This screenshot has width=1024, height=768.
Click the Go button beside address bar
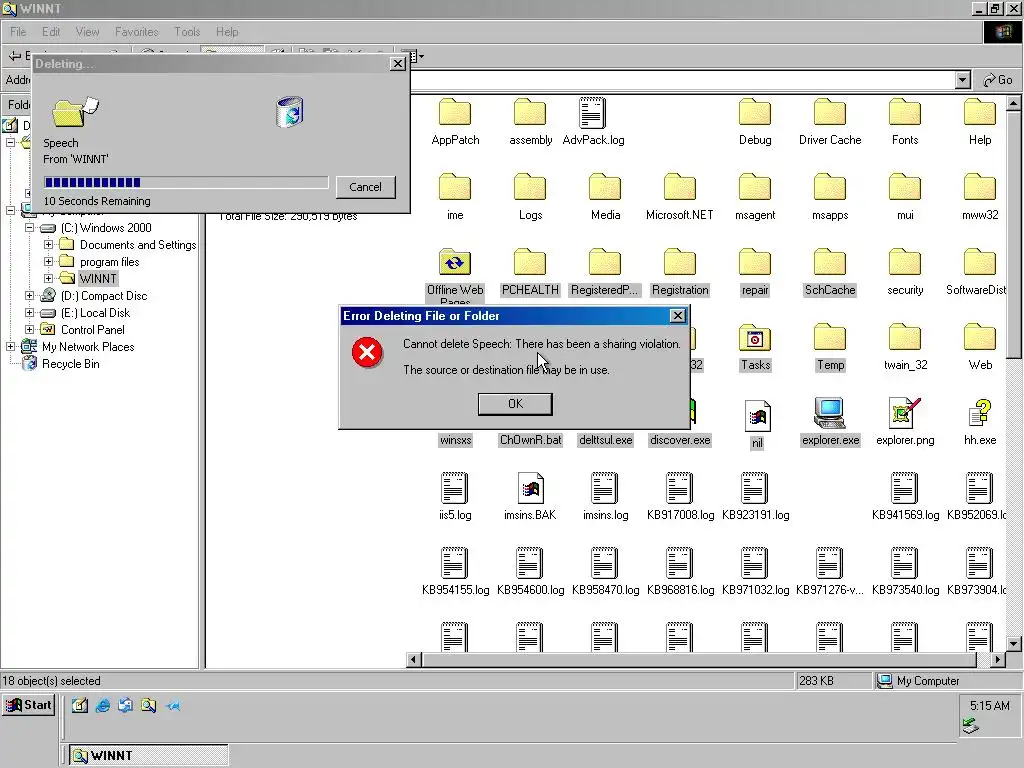997,80
